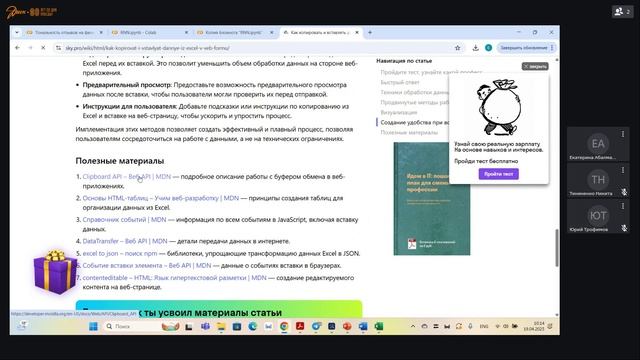Close the active sky.pro tab
Image resolution: width=640 pixels, height=360 pixels.
[357, 32]
